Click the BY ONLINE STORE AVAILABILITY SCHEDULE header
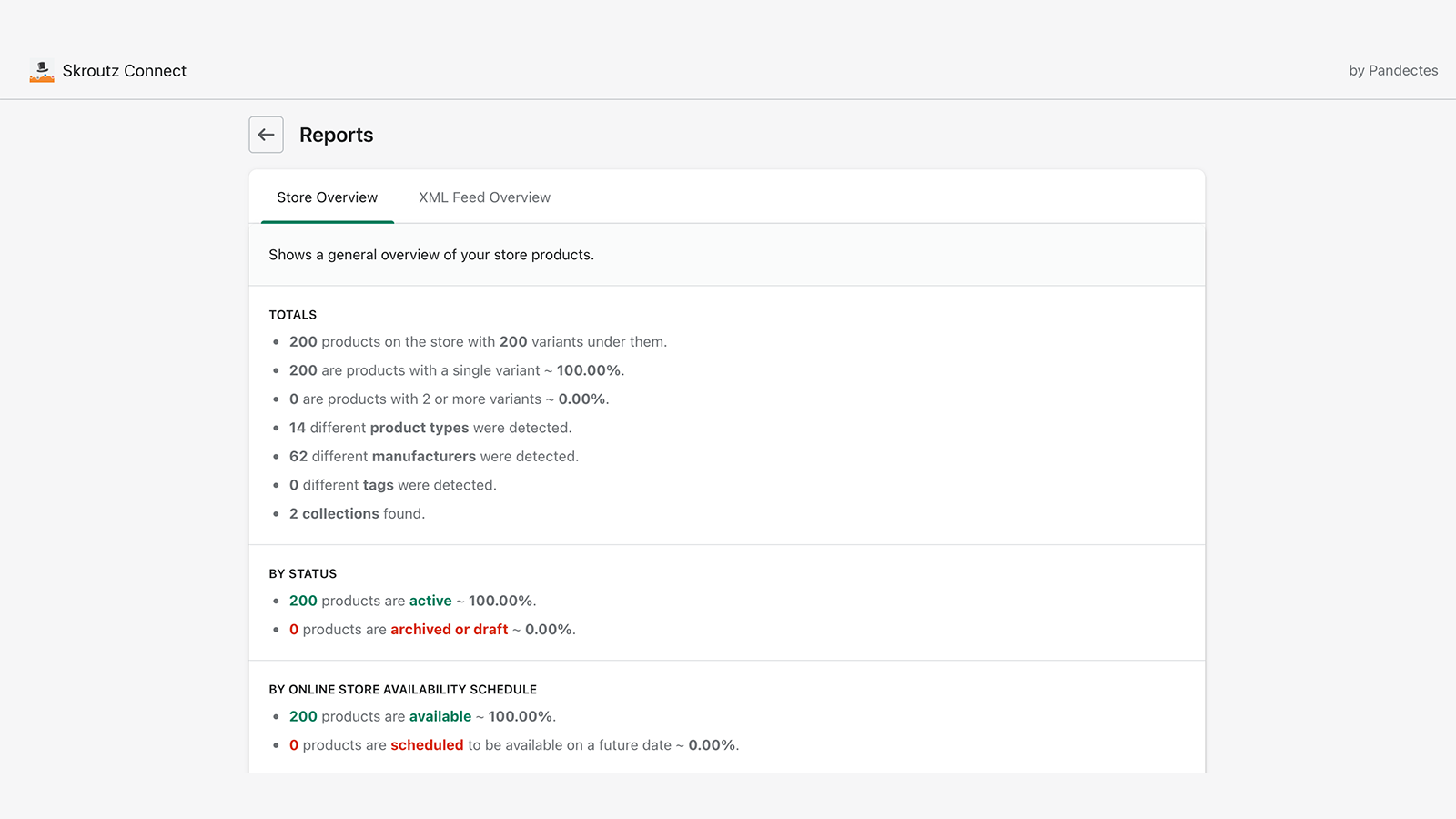This screenshot has height=819, width=1456. click(402, 689)
